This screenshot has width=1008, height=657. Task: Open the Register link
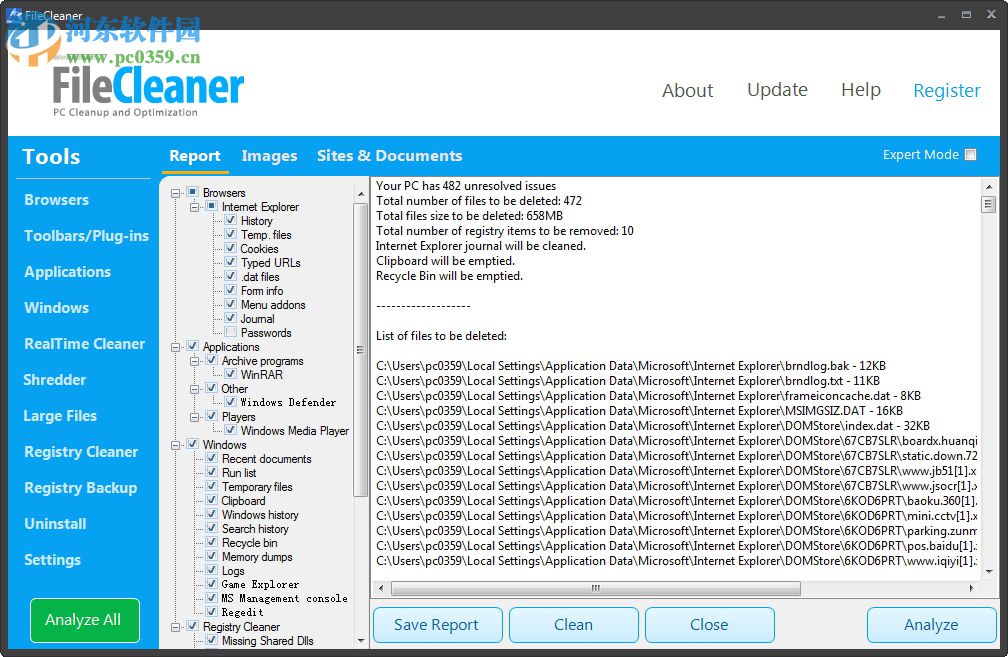(946, 90)
